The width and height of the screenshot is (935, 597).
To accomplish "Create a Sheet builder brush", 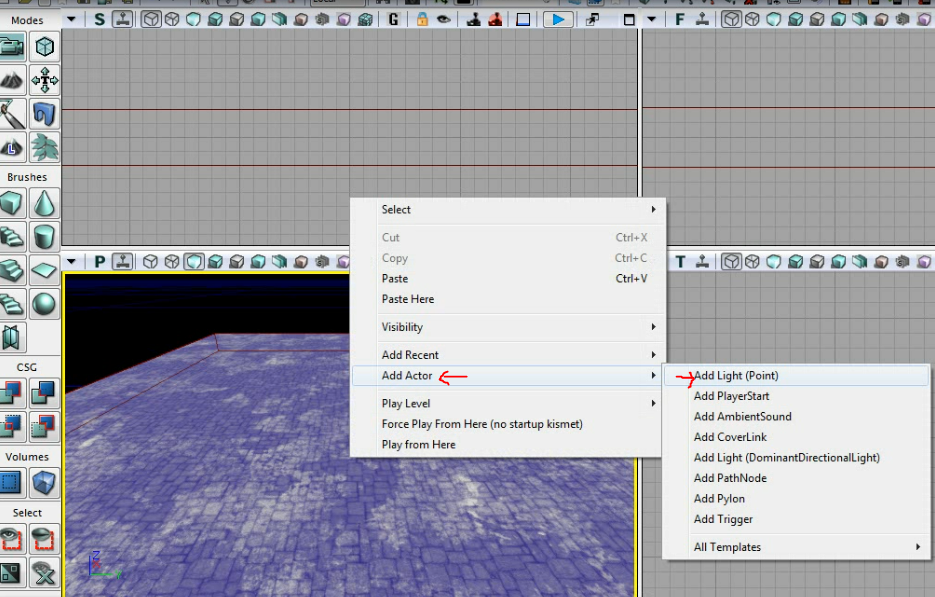I will 45,271.
